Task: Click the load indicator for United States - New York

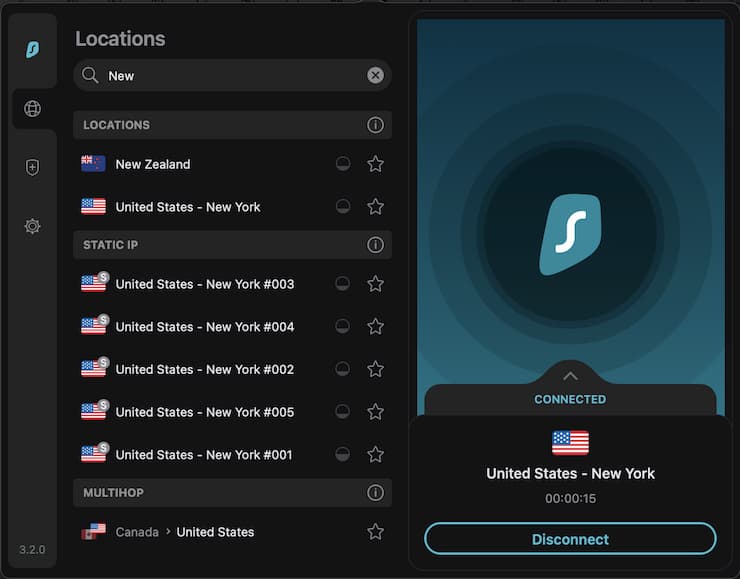Action: point(343,206)
